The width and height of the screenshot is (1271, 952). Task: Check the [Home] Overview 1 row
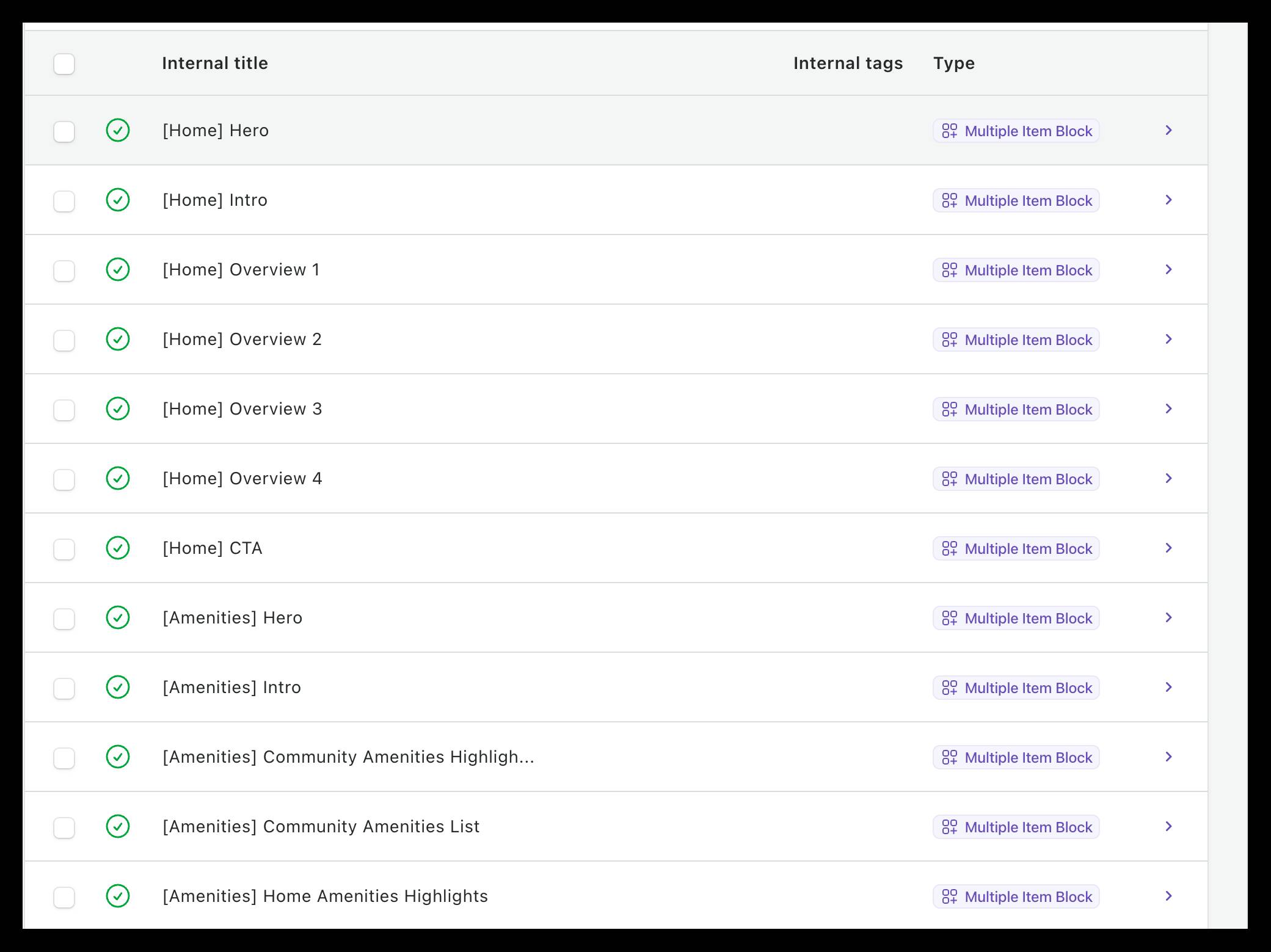(x=64, y=271)
